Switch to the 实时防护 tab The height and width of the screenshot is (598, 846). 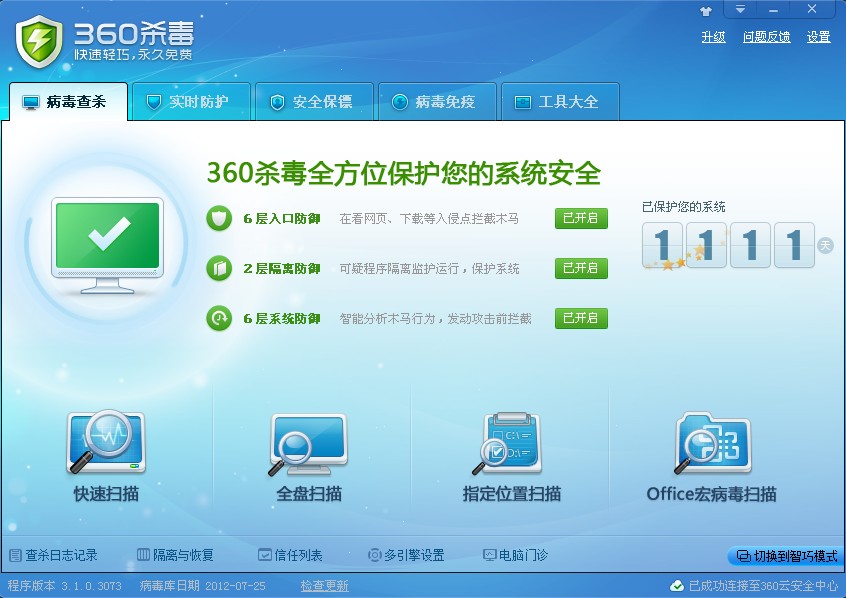point(192,101)
